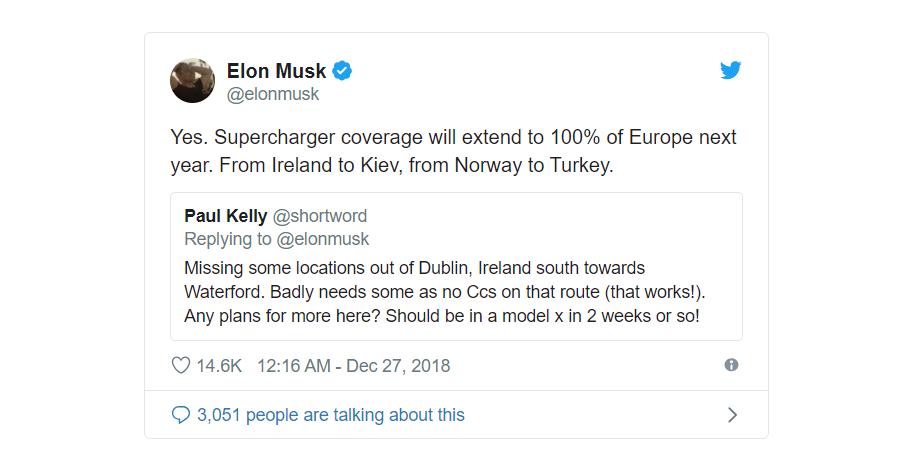The image size is (898, 472).
Task: Click the @shortword handle
Action: tap(320, 216)
